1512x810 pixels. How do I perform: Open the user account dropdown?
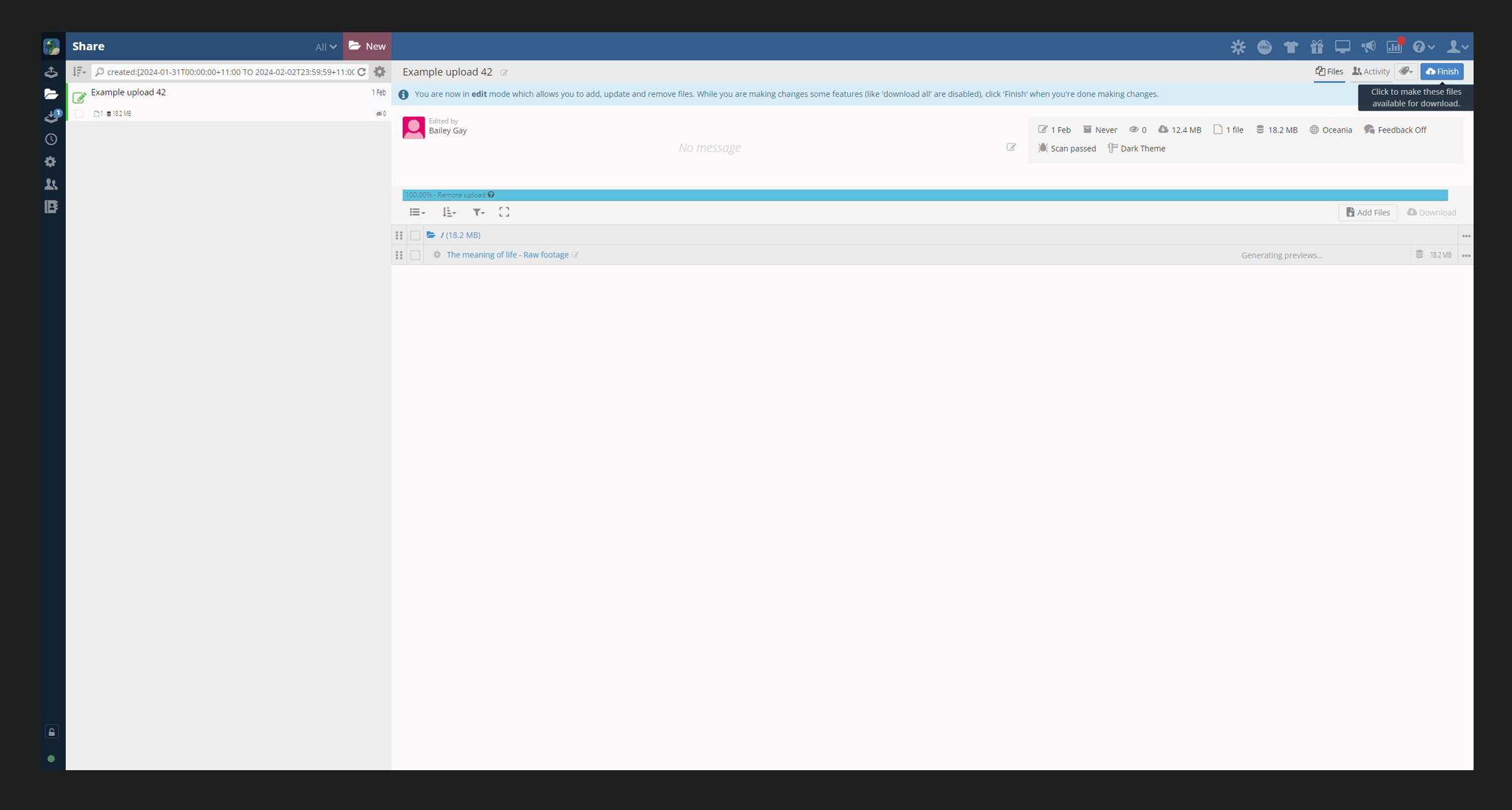[1457, 47]
